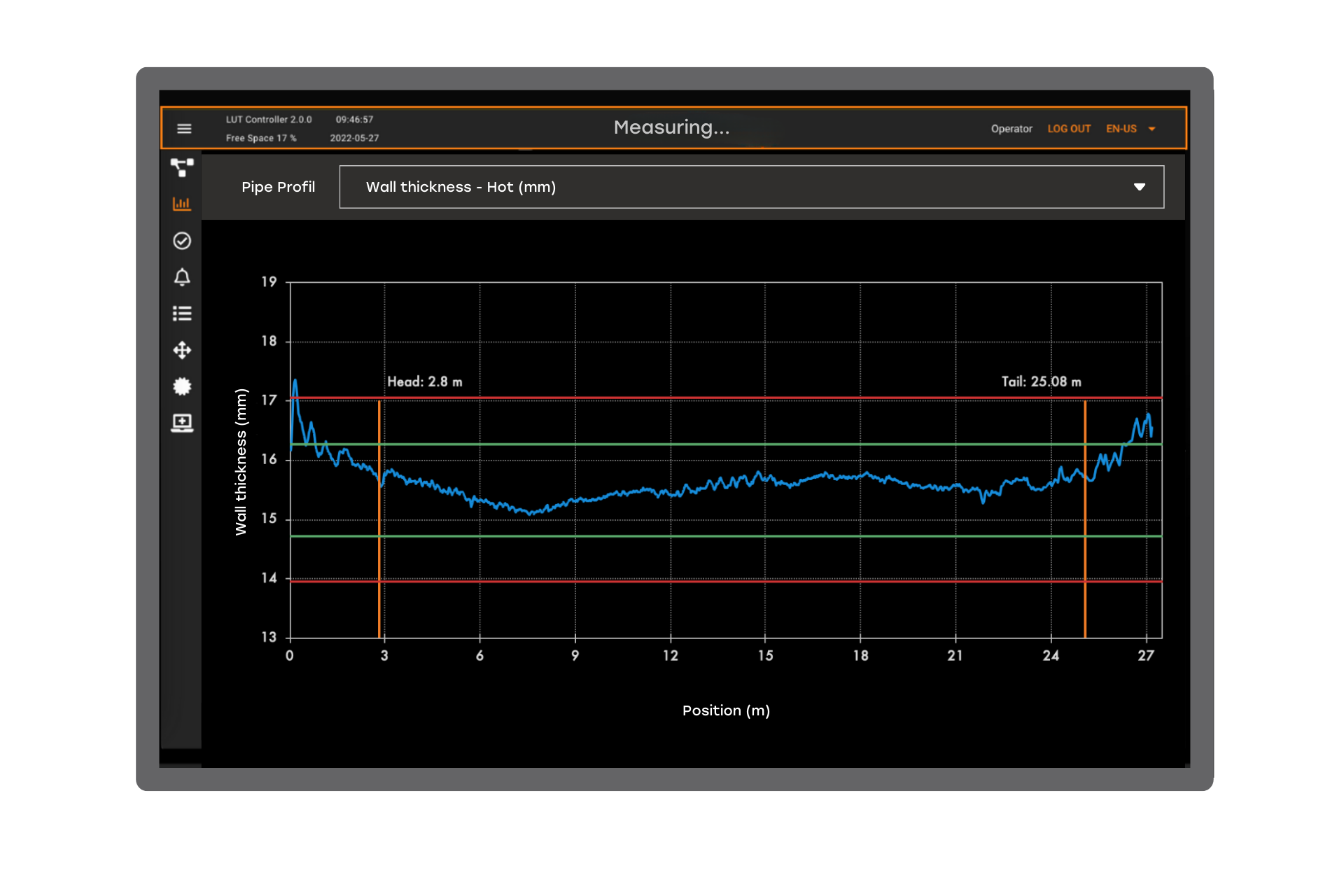The height and width of the screenshot is (896, 1344).
Task: Click the Operator user label
Action: coord(1011,129)
